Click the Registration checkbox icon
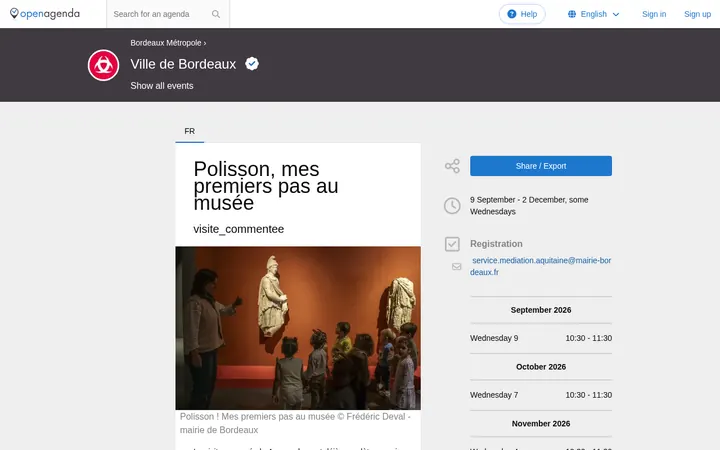720x450 pixels. [452, 244]
